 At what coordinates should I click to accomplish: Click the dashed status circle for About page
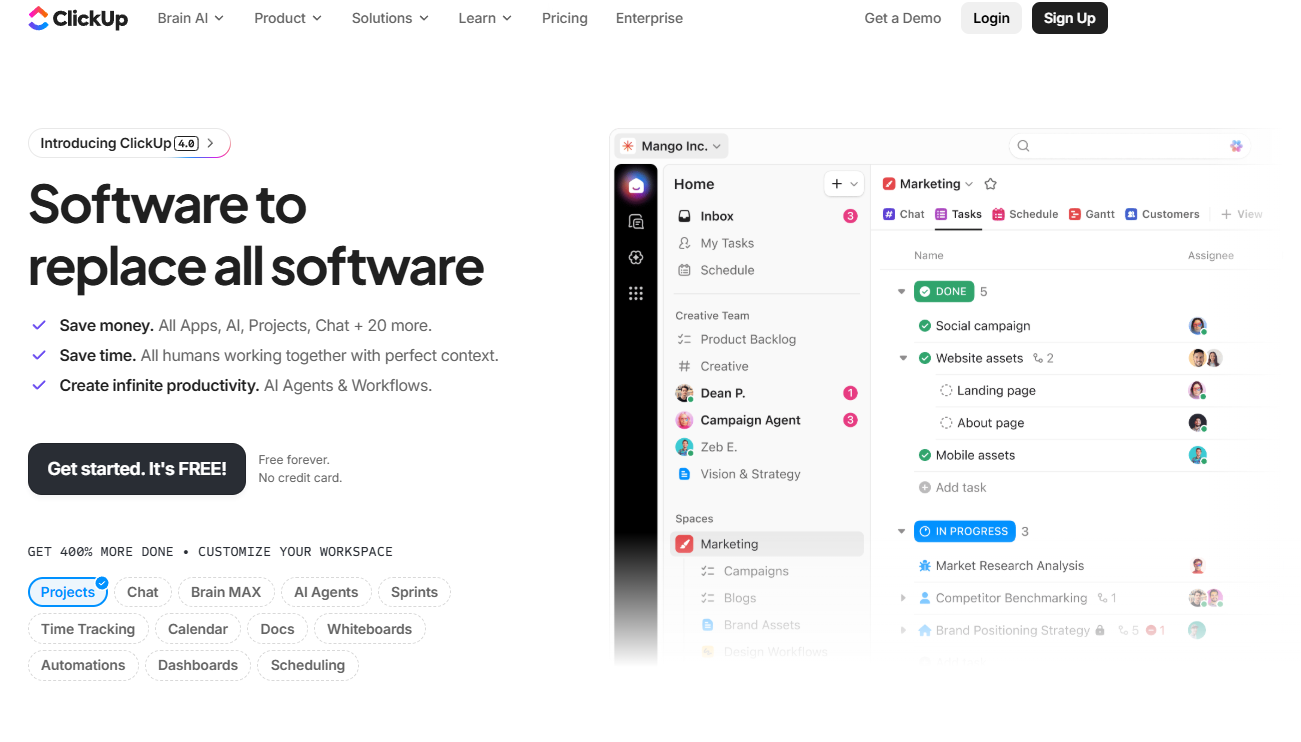[946, 423]
